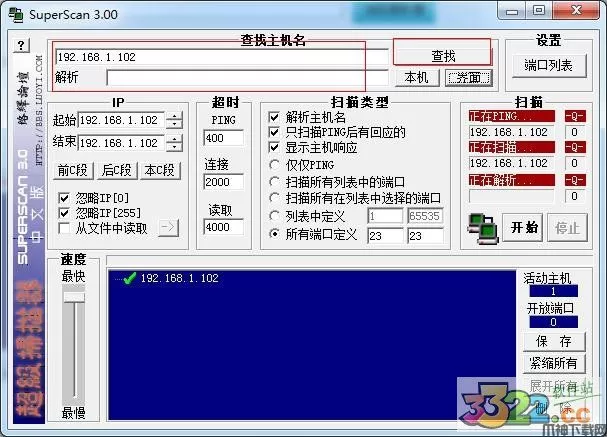Select 列表中定义 radio option
The height and width of the screenshot is (437, 607).
(x=274, y=216)
